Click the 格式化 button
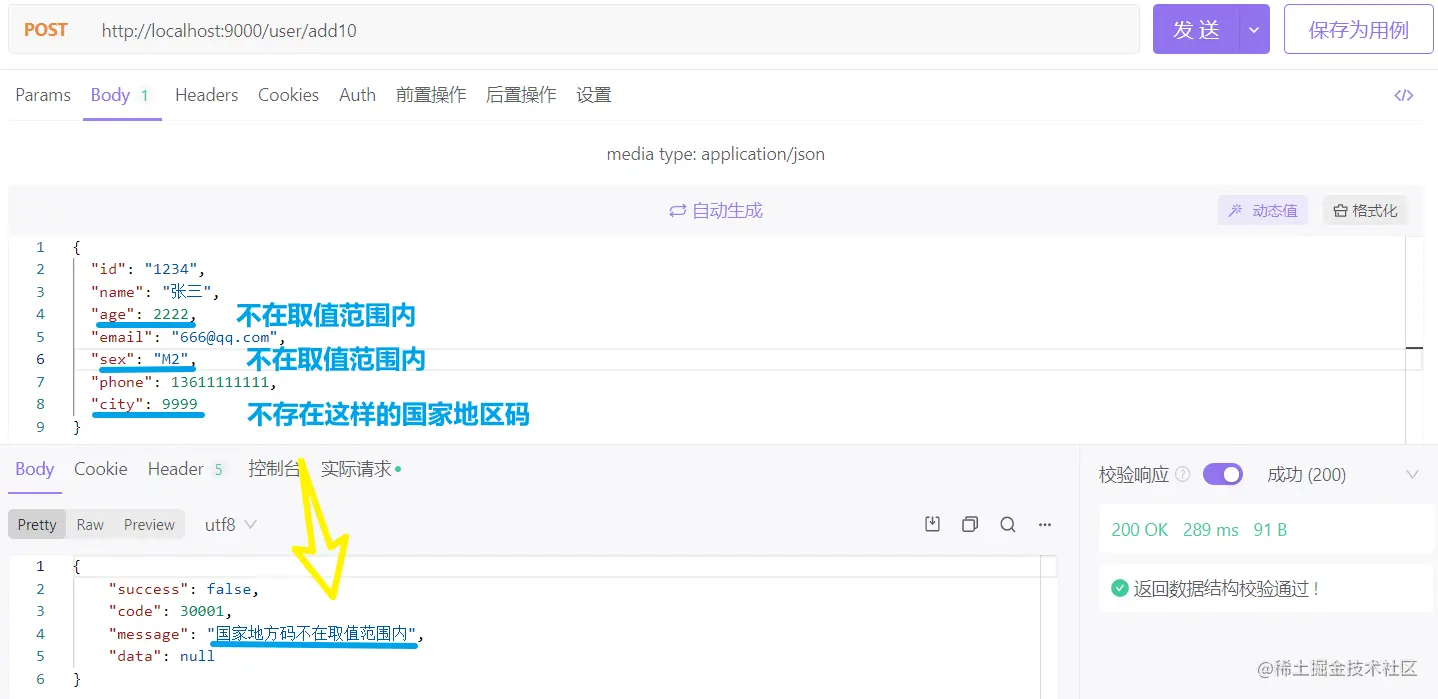Image resolution: width=1438 pixels, height=699 pixels. coord(1365,211)
